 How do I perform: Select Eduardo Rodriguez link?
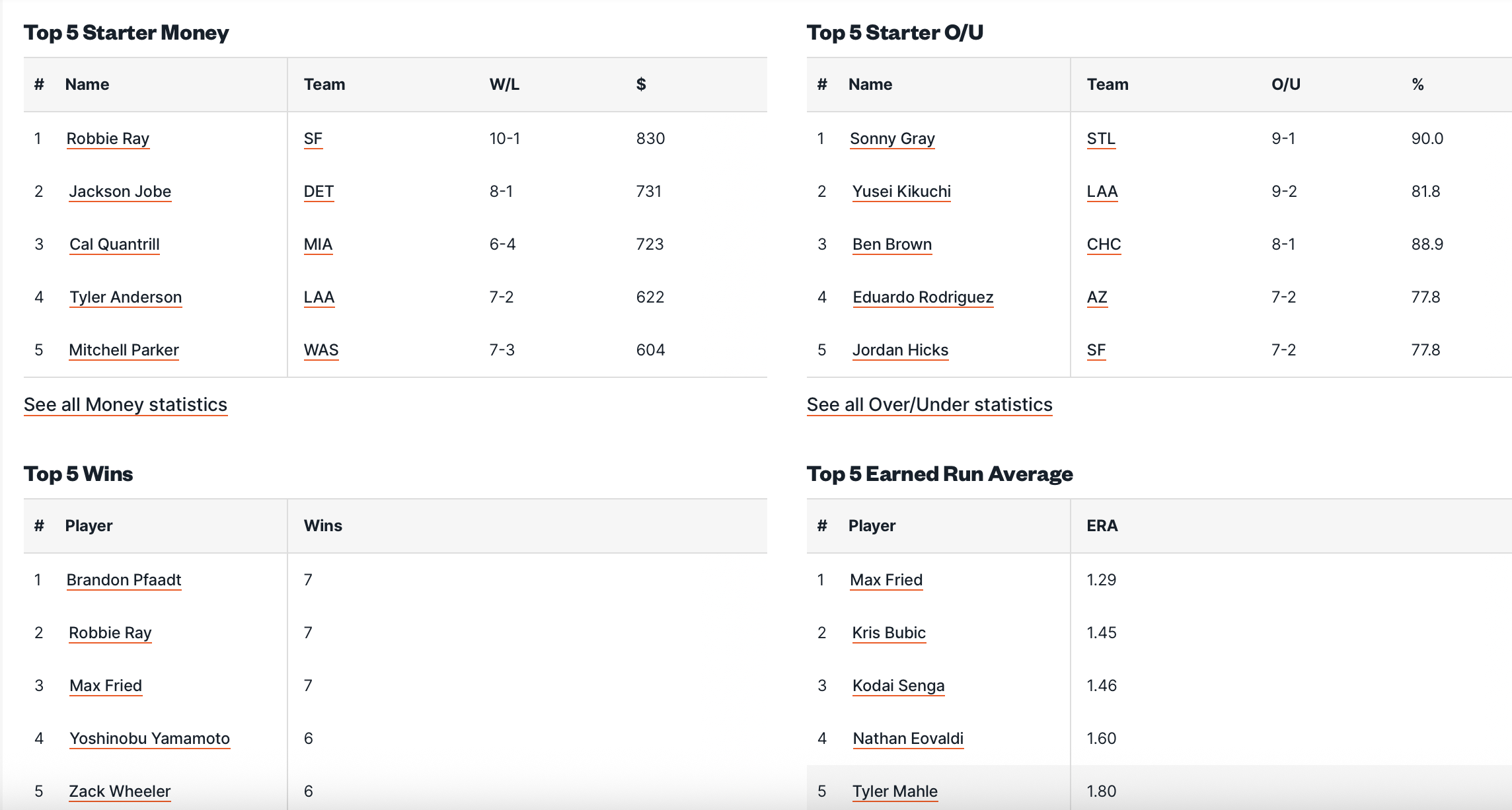point(923,297)
